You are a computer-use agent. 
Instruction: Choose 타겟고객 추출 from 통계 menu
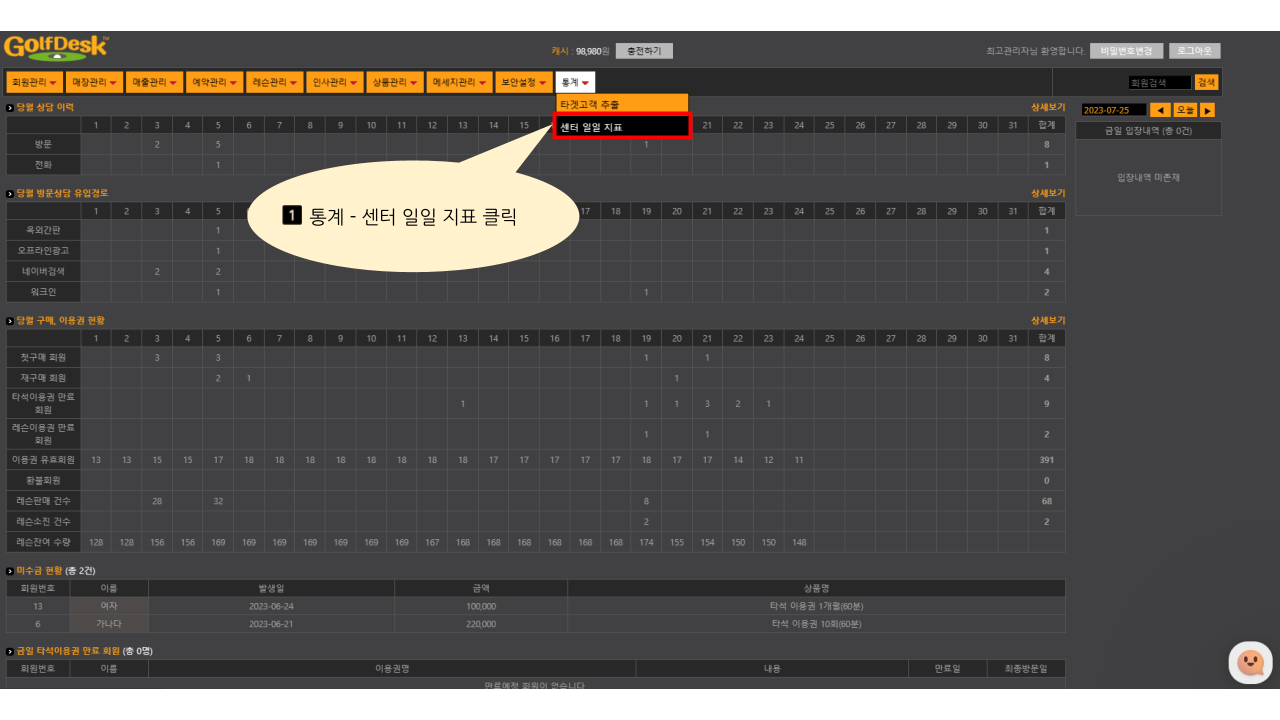tap(621, 104)
